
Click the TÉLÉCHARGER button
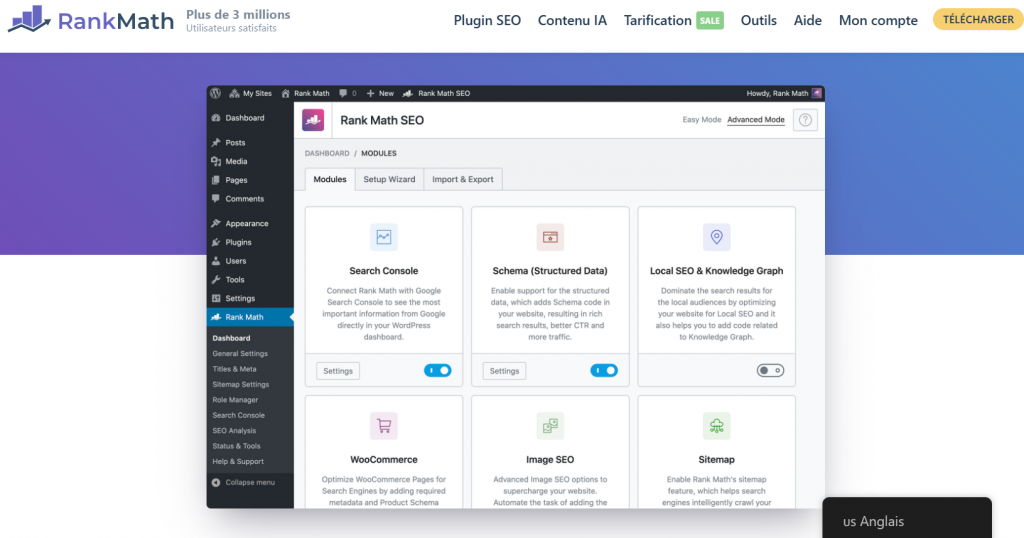978,20
